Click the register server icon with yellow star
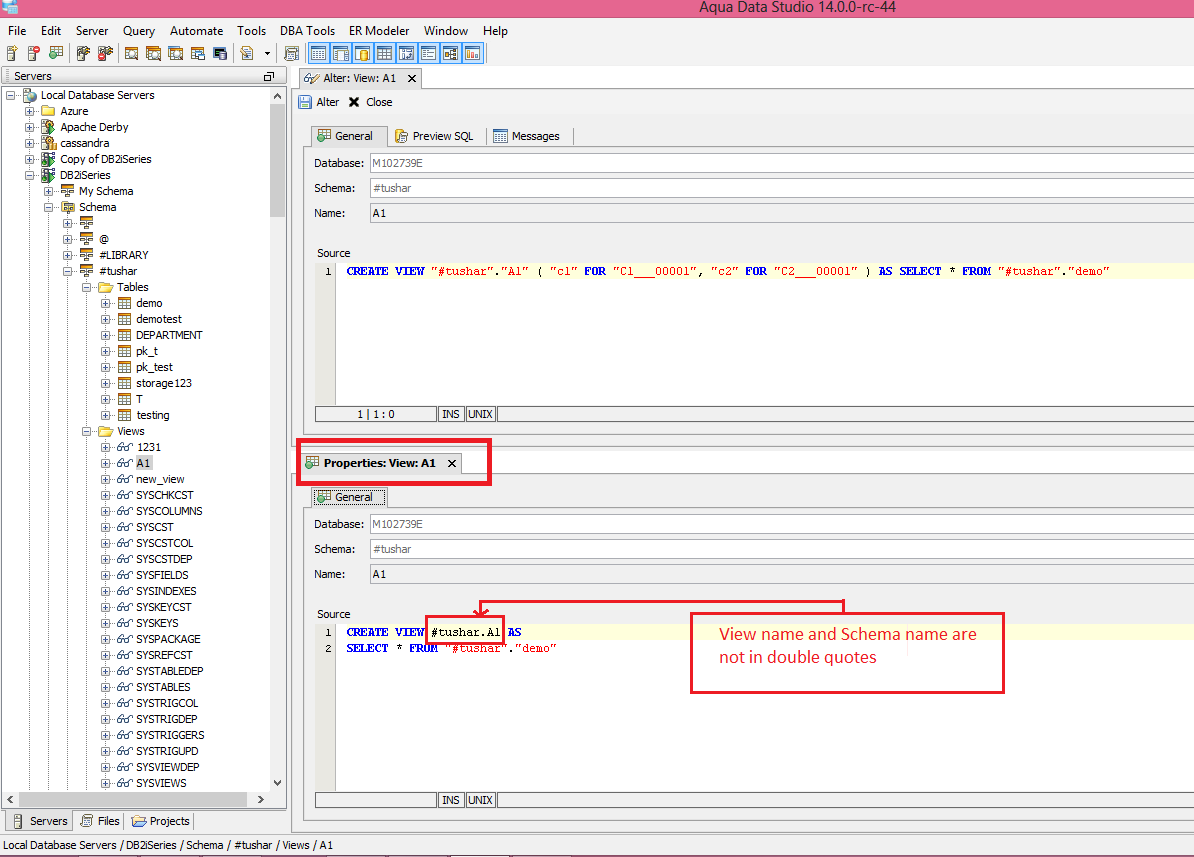 12,53
